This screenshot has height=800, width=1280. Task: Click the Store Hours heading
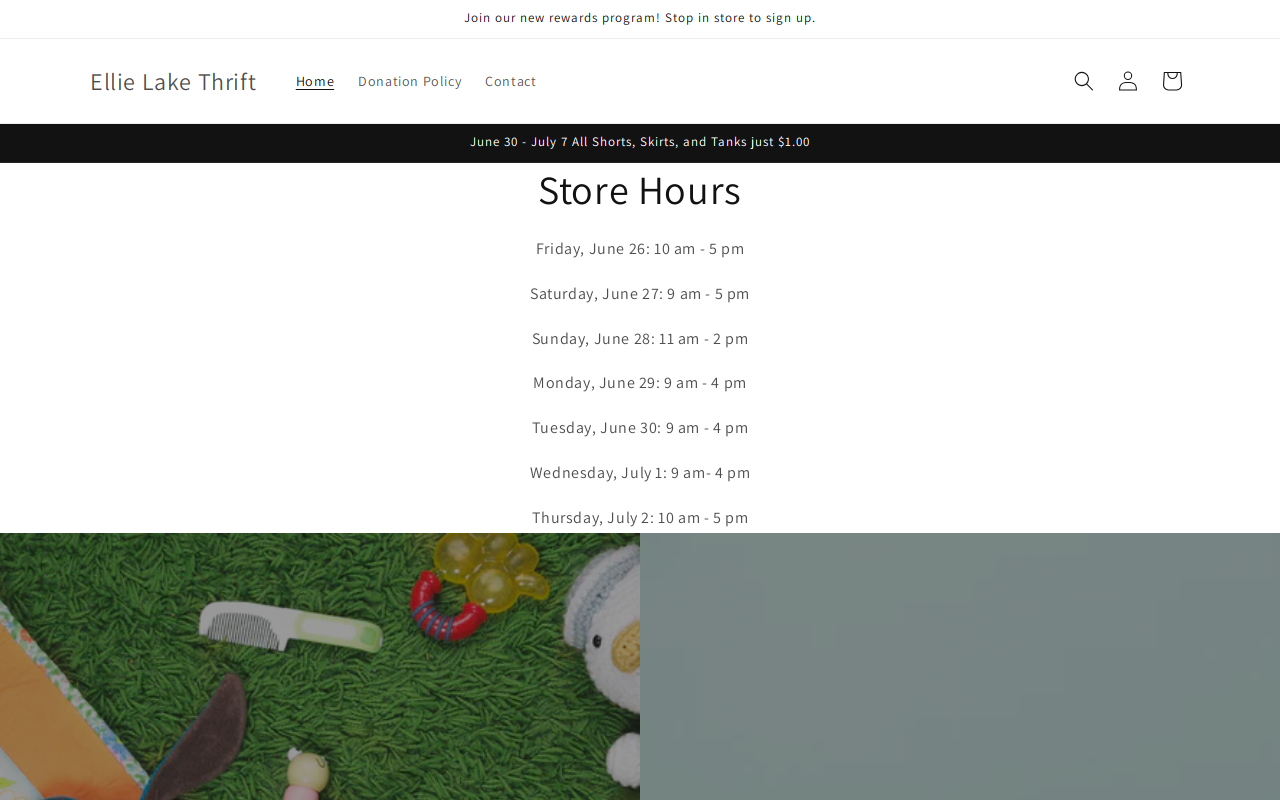pos(640,190)
